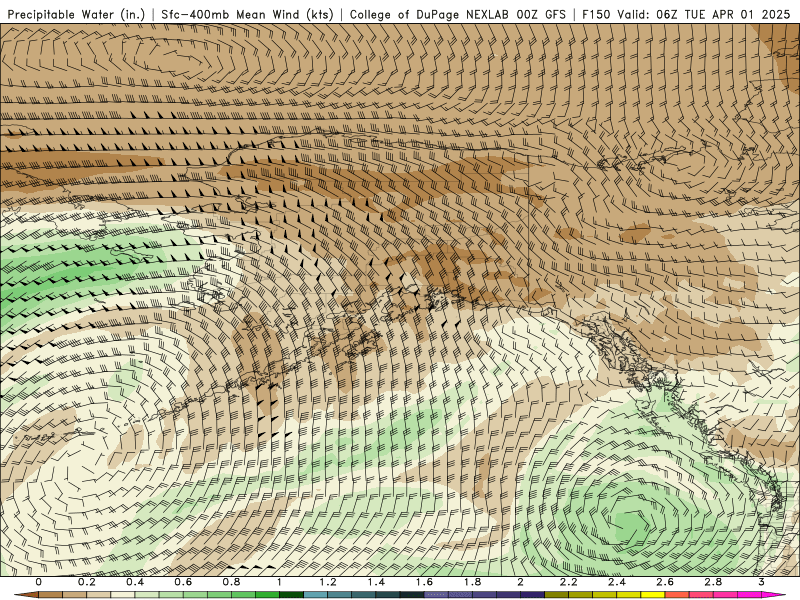The width and height of the screenshot is (800, 600).
Task: Click the '2' color scale label
Action: point(520,582)
